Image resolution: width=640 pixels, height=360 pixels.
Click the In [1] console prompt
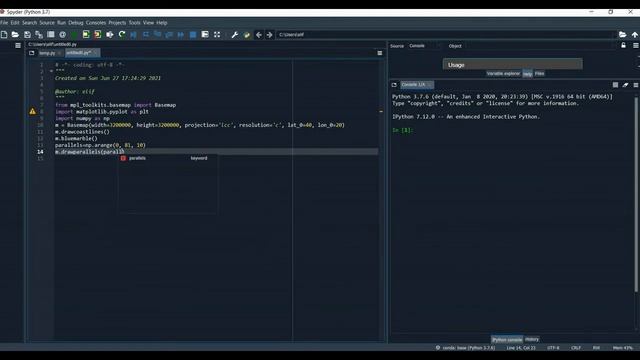coord(402,130)
